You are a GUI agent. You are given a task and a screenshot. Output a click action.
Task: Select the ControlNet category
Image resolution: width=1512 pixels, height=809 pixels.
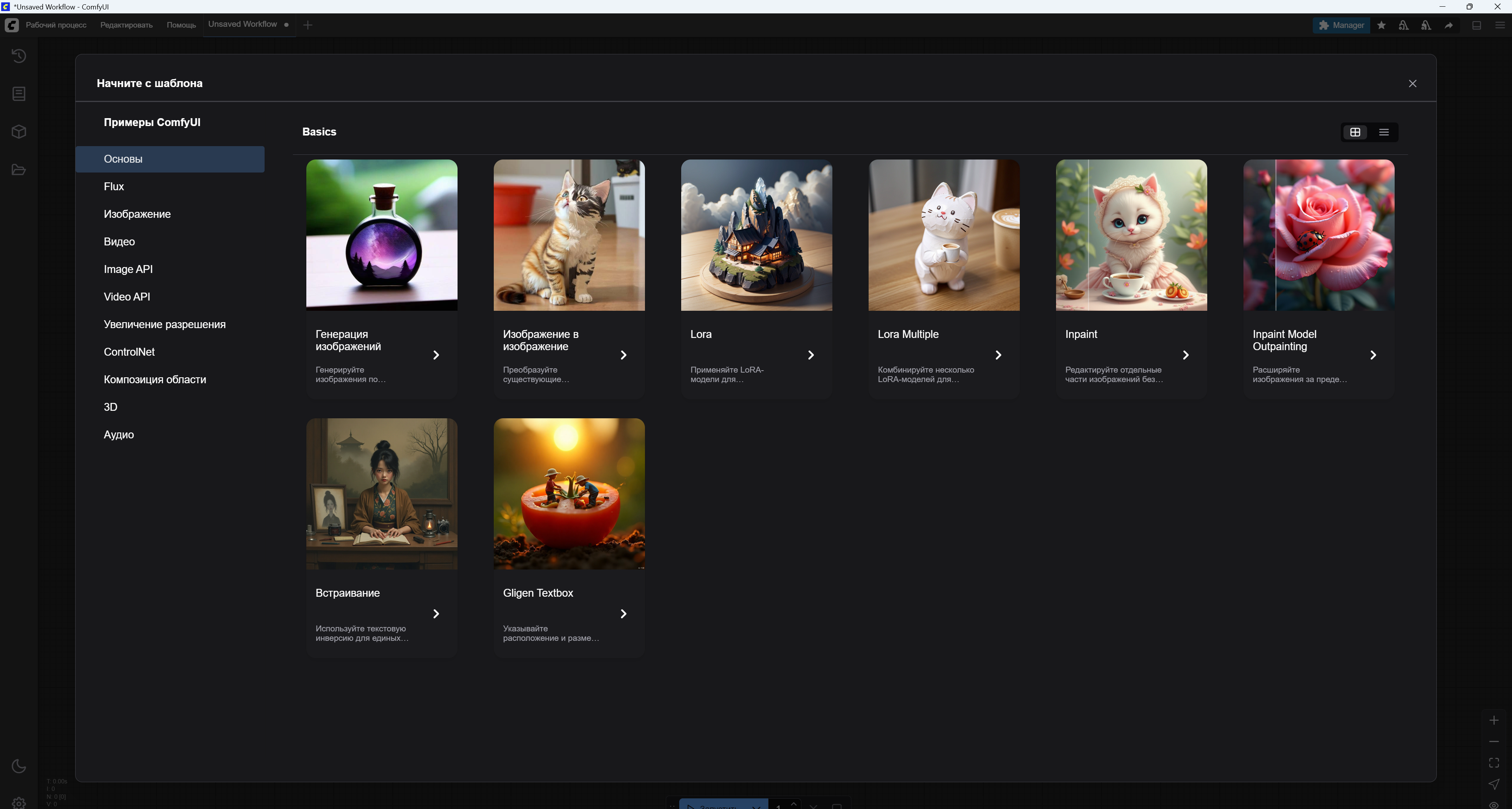(x=129, y=352)
